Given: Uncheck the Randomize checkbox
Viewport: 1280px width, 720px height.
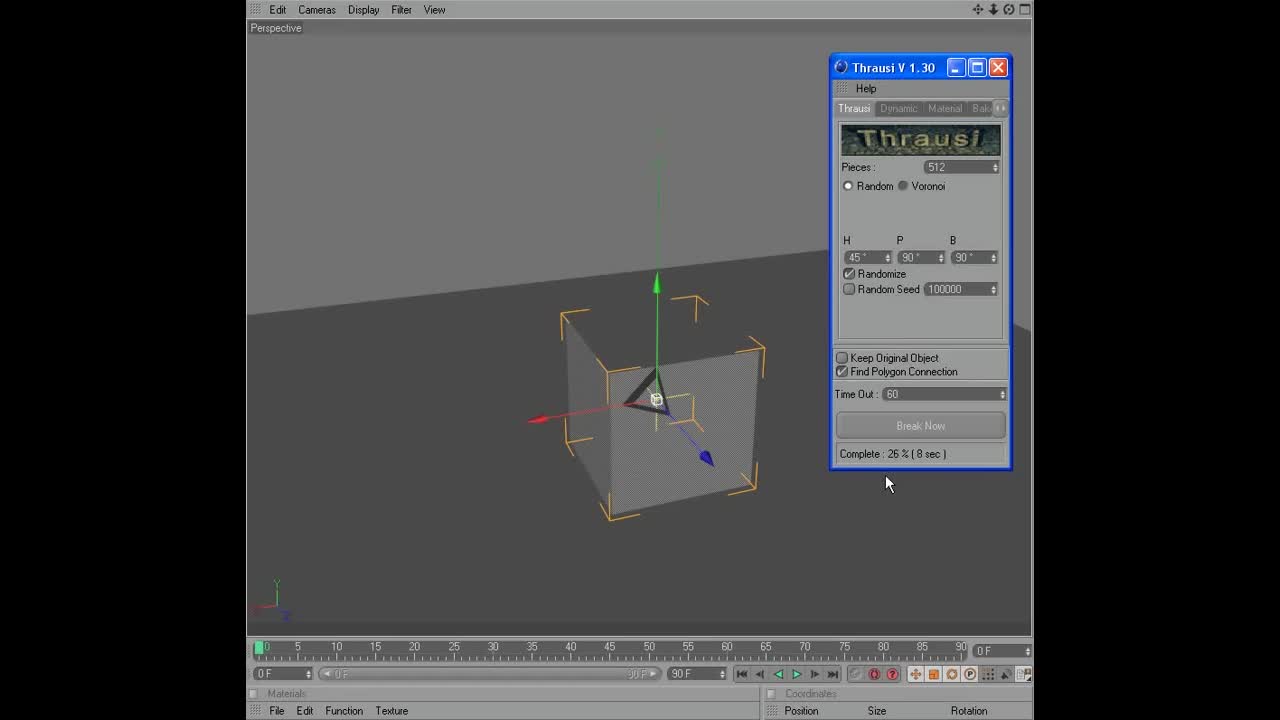Looking at the screenshot, I should tap(849, 274).
